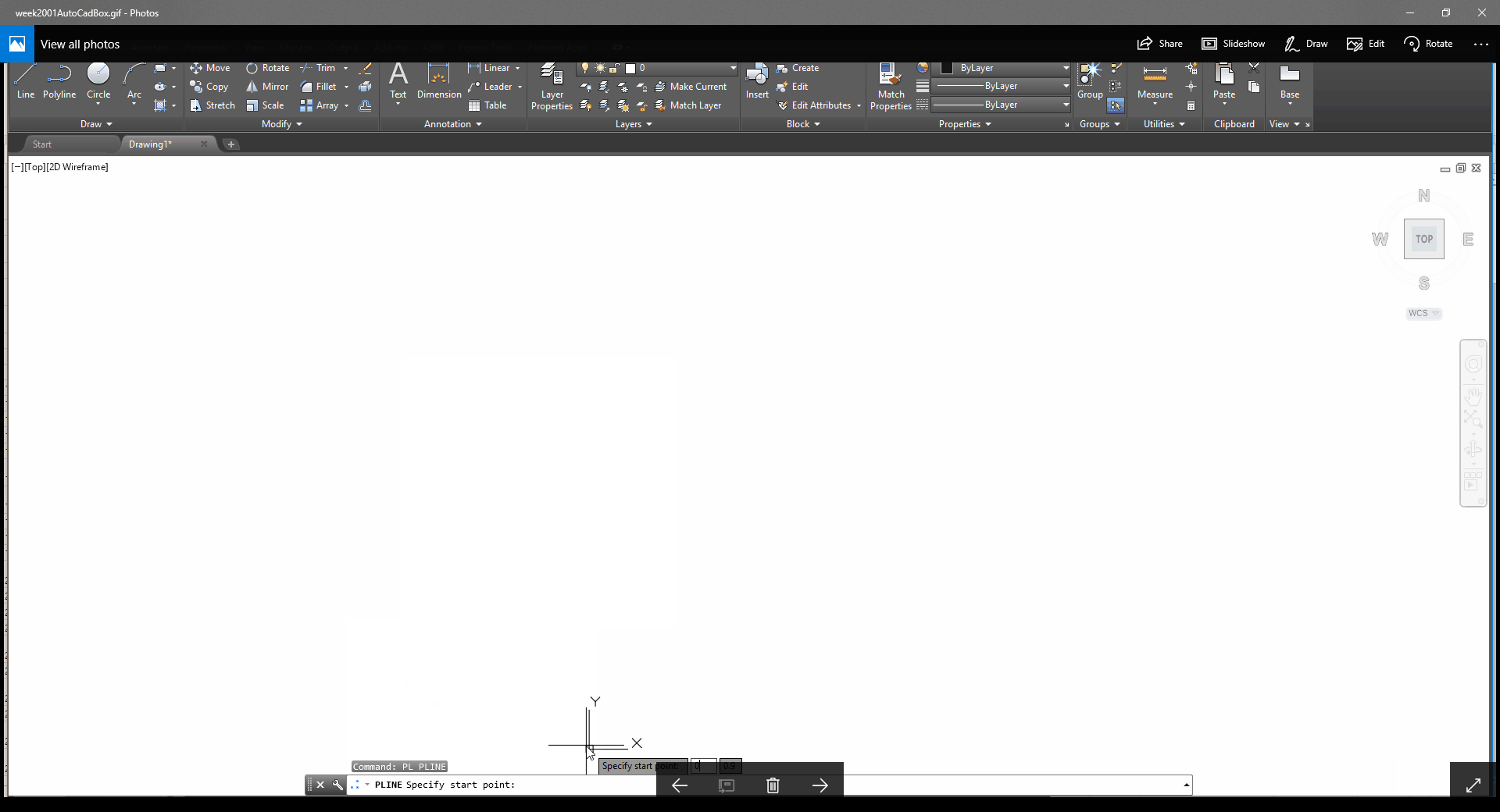Viewport: 1500px width, 812px height.
Task: Click Match Properties tool
Action: coord(891,87)
